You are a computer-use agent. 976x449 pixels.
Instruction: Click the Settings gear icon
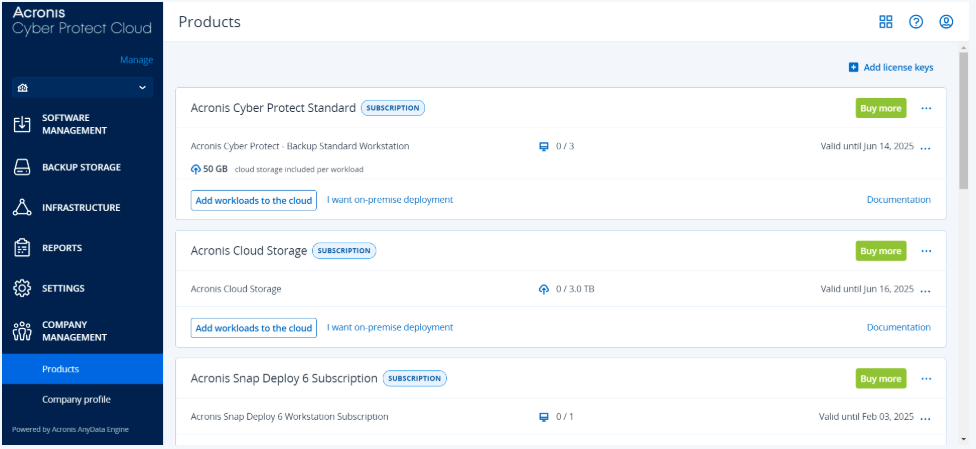pos(22,288)
